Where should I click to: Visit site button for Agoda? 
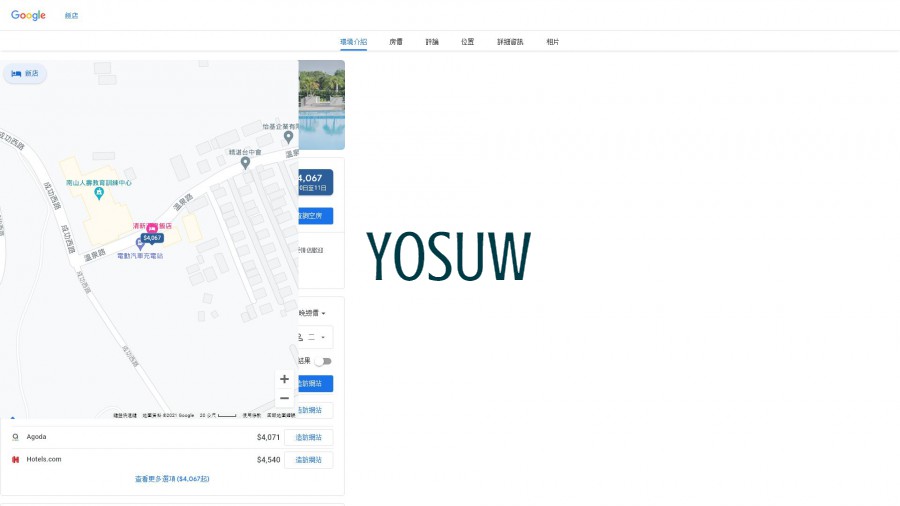pos(308,437)
